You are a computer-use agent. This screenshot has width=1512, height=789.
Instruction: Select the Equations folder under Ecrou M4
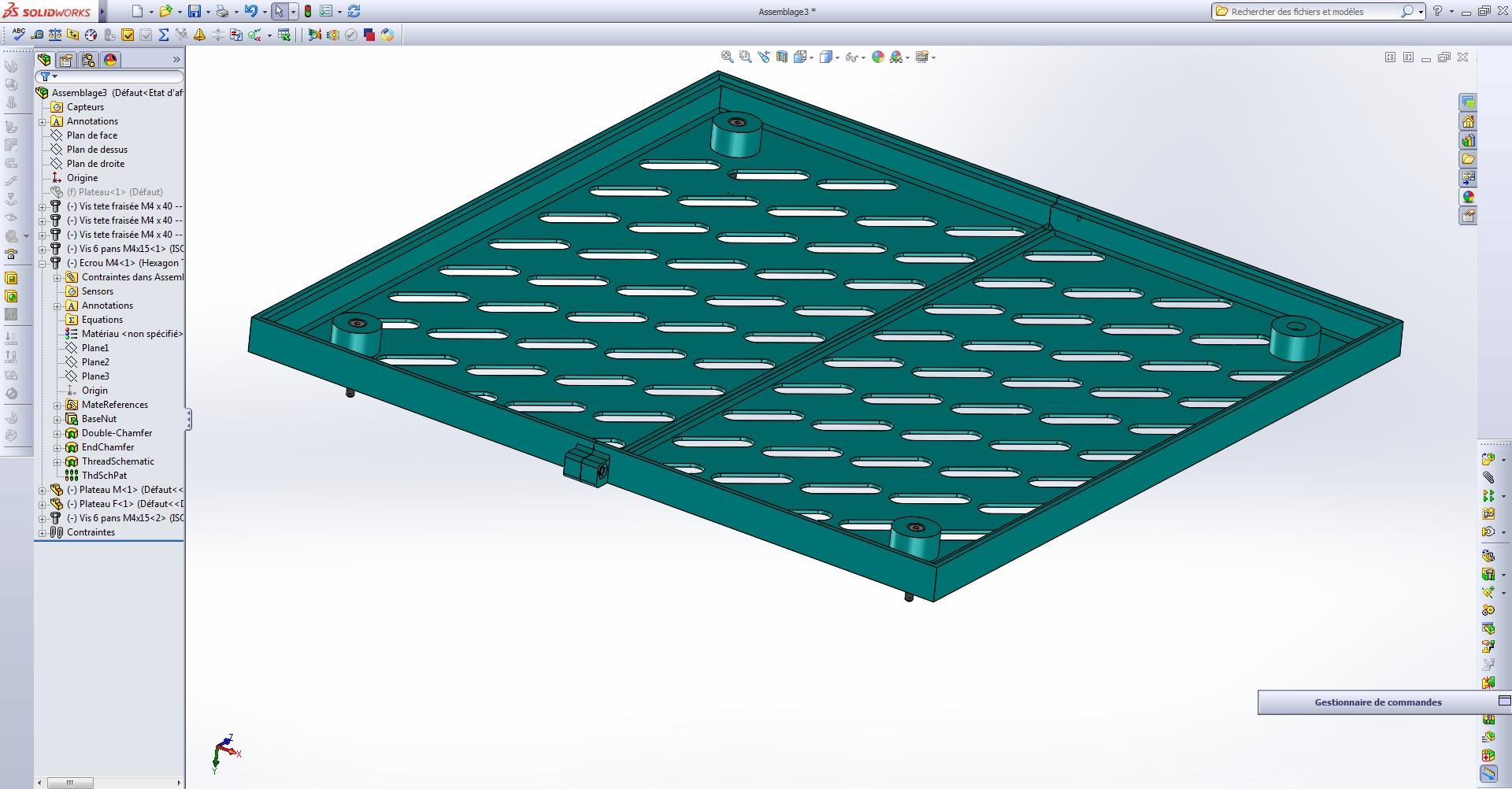click(x=102, y=320)
